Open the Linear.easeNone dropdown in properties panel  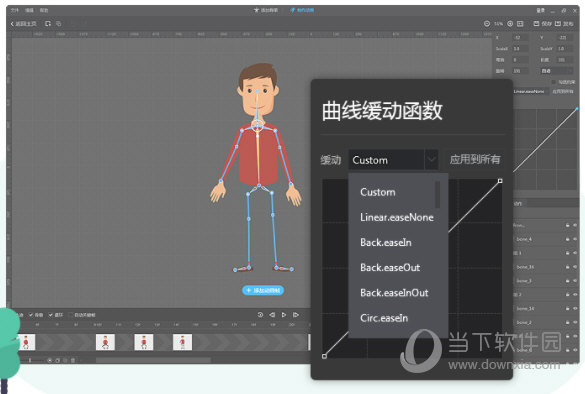click(530, 91)
